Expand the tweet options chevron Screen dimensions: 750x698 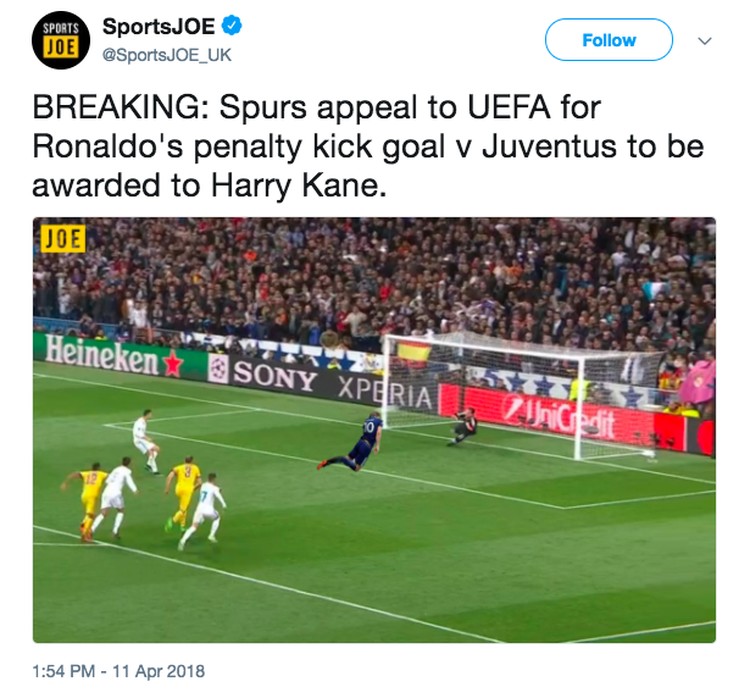click(705, 41)
